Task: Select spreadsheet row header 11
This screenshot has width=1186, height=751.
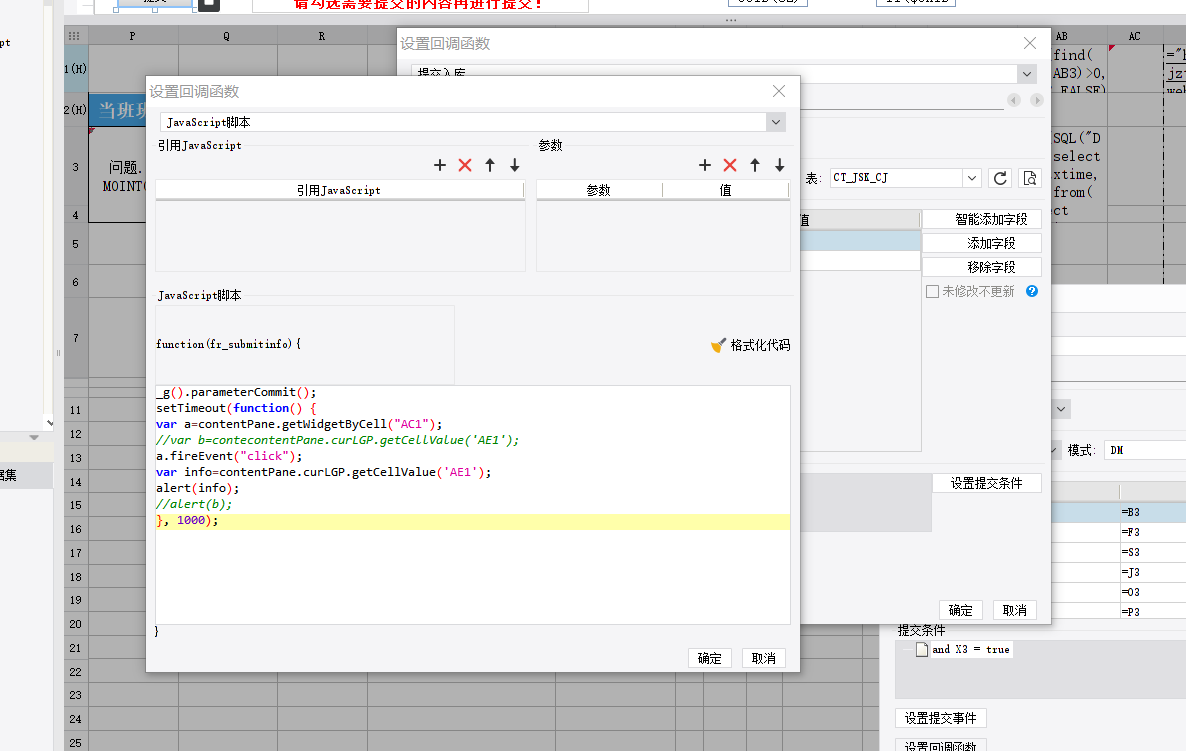Action: (76, 410)
